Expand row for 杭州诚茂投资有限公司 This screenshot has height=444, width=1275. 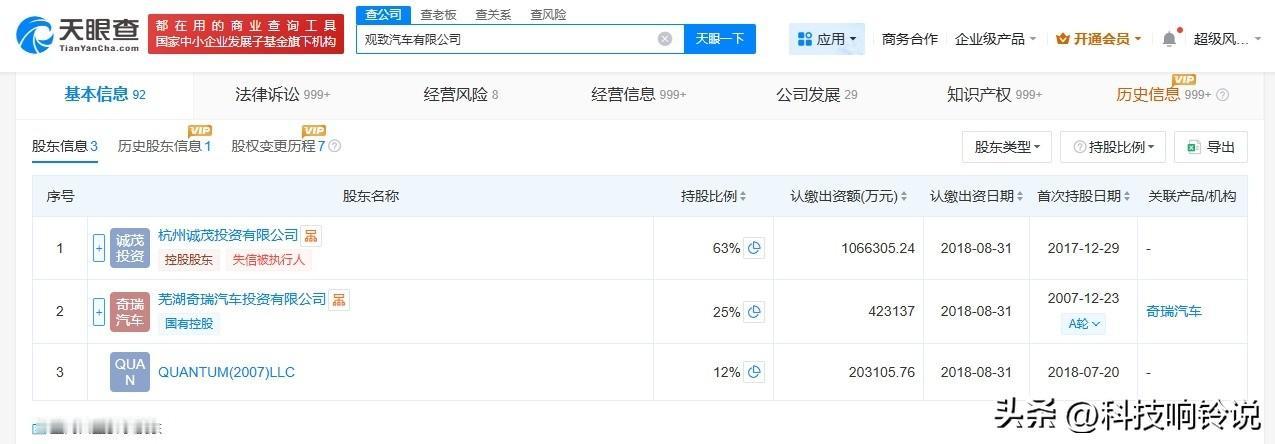click(99, 248)
